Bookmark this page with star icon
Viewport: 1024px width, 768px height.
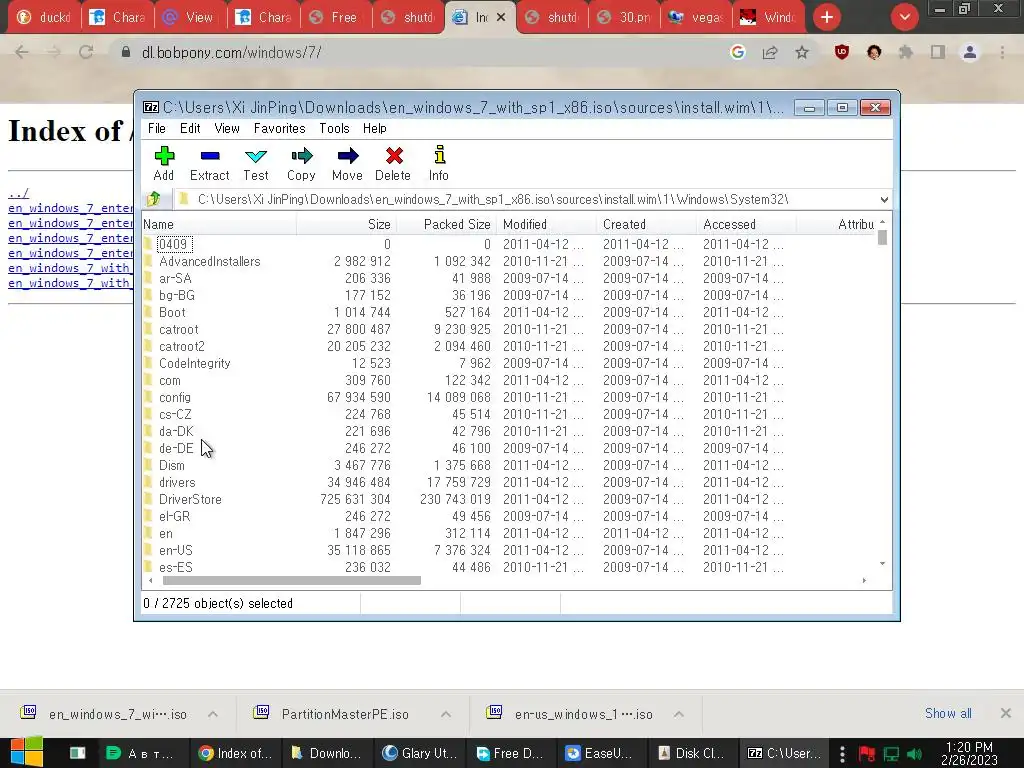coord(802,52)
